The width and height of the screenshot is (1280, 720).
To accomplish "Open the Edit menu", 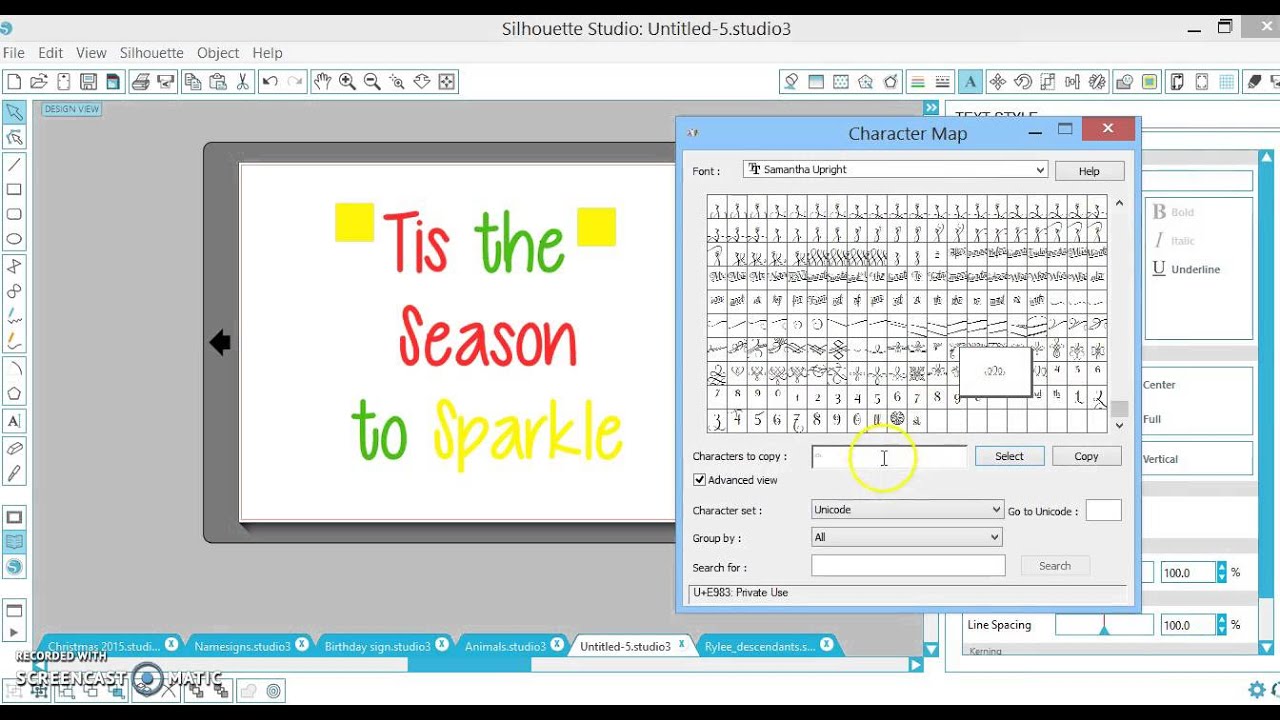I will click(x=51, y=53).
